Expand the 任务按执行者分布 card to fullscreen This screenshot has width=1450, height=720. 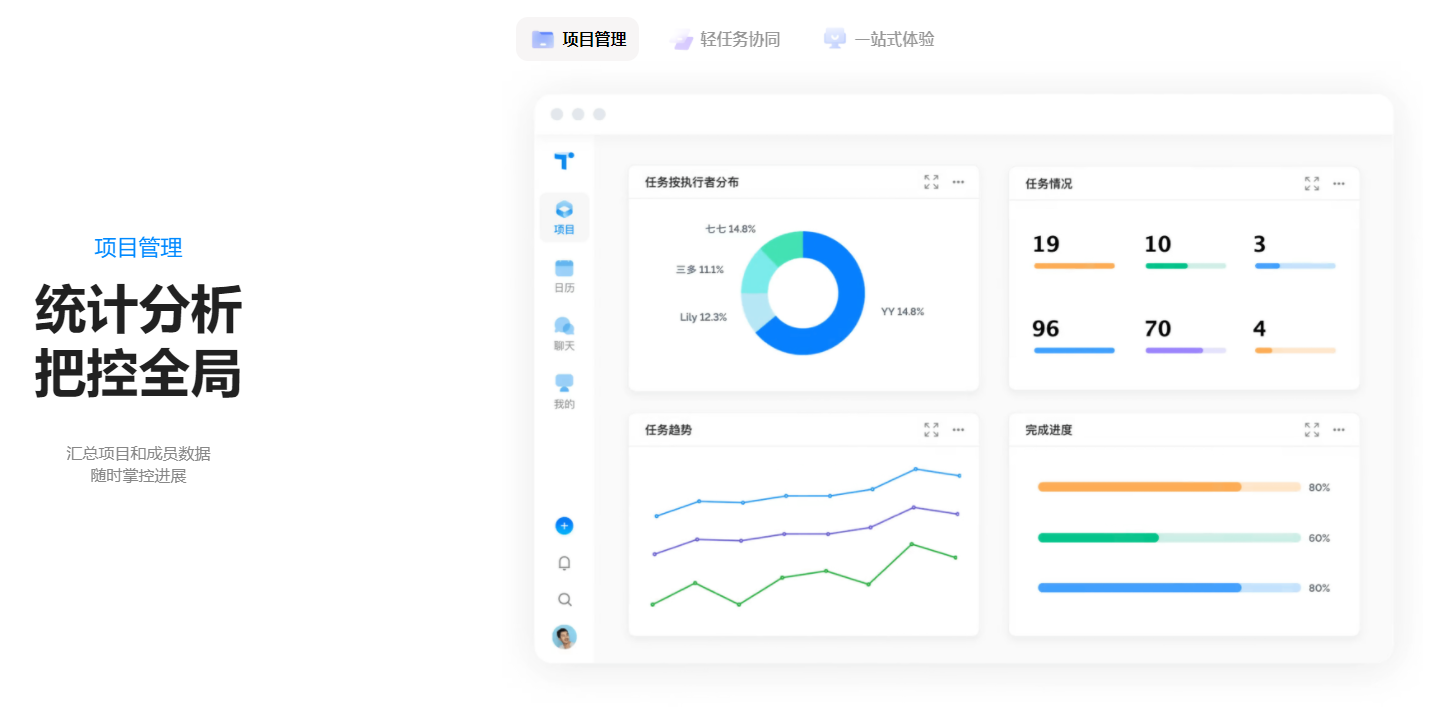click(931, 182)
